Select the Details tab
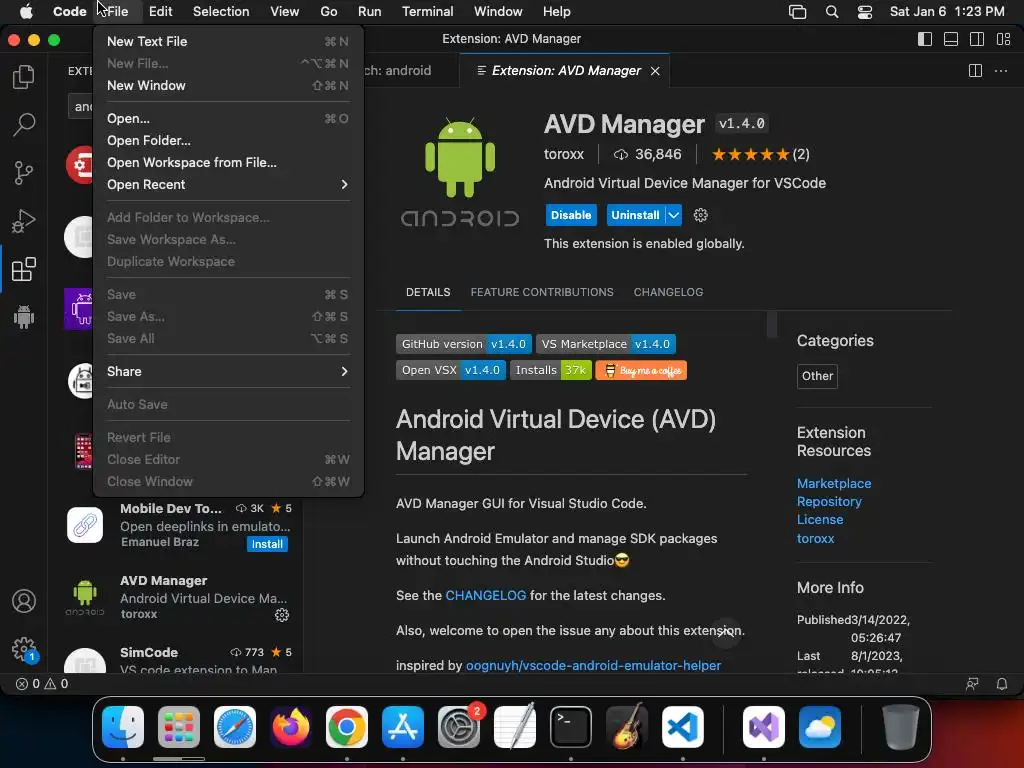The height and width of the screenshot is (768, 1024). tap(428, 292)
